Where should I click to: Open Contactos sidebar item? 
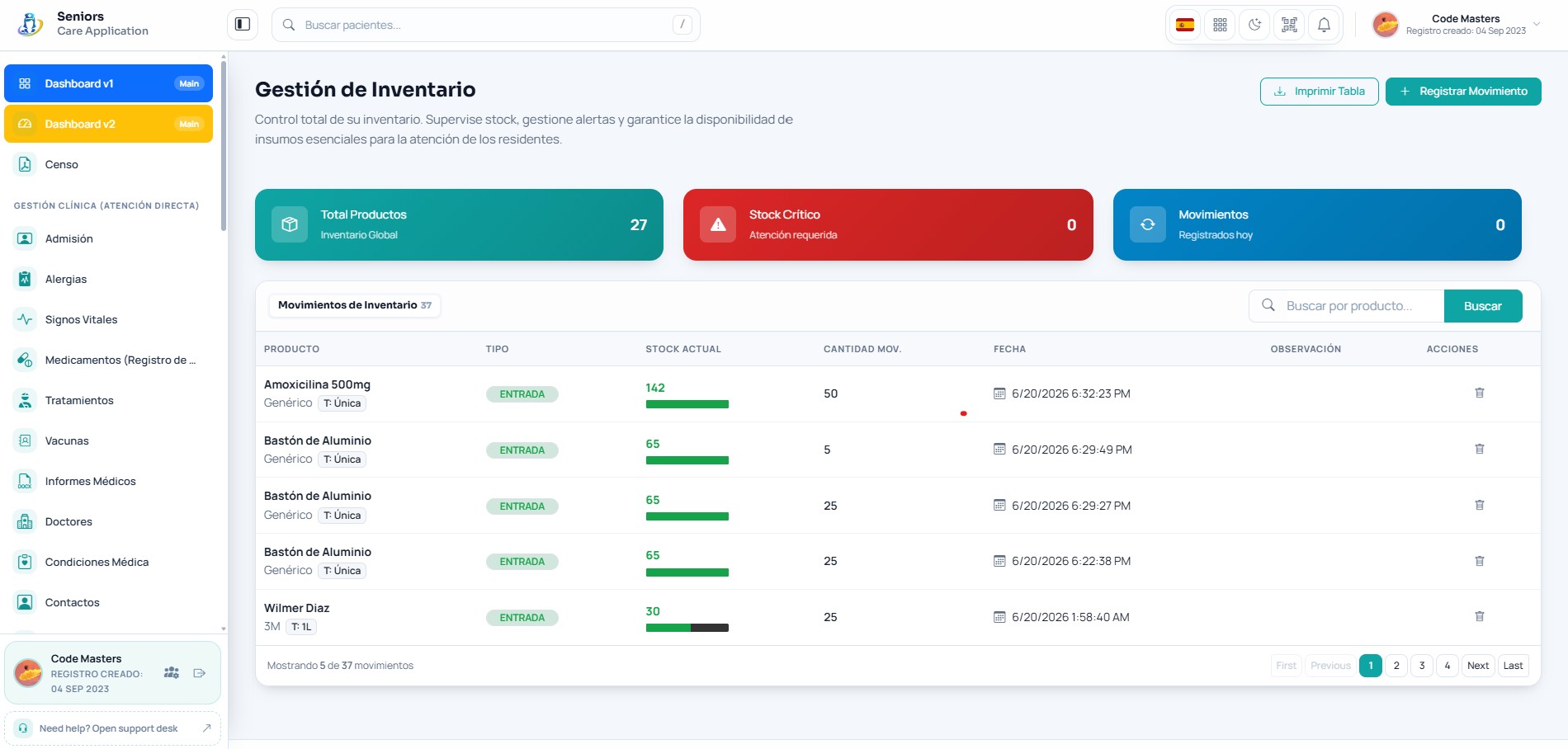point(108,602)
